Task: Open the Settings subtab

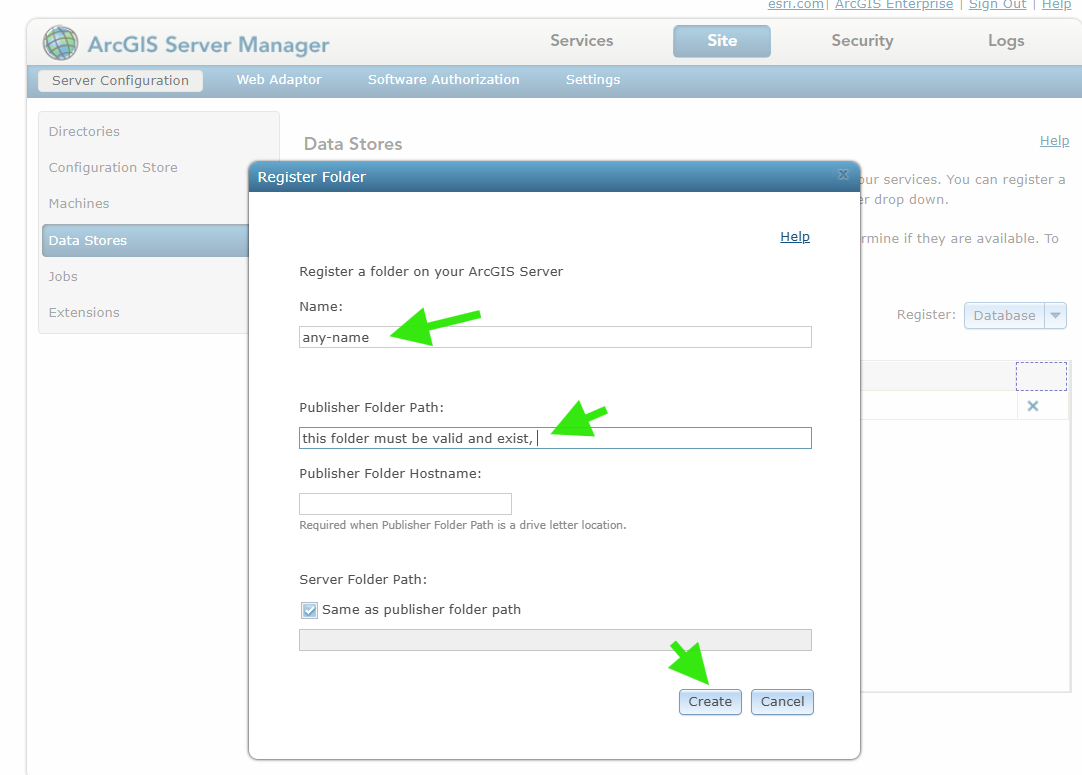Action: pos(592,80)
